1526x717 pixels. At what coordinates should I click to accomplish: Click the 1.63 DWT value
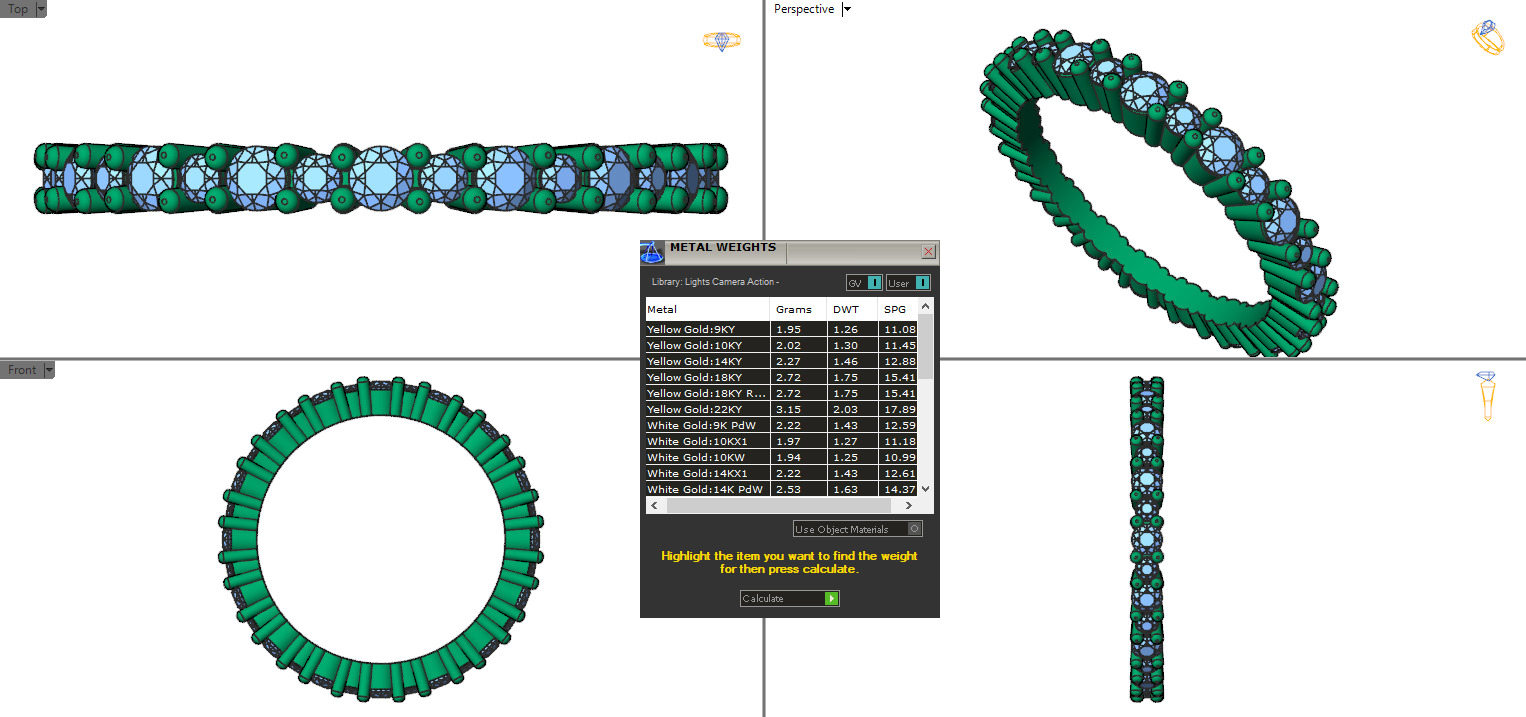[x=845, y=489]
